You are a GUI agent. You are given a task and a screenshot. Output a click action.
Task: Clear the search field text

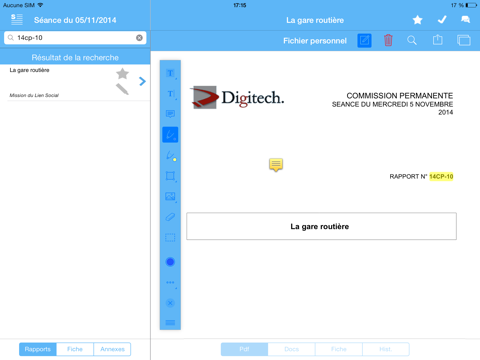[139, 38]
